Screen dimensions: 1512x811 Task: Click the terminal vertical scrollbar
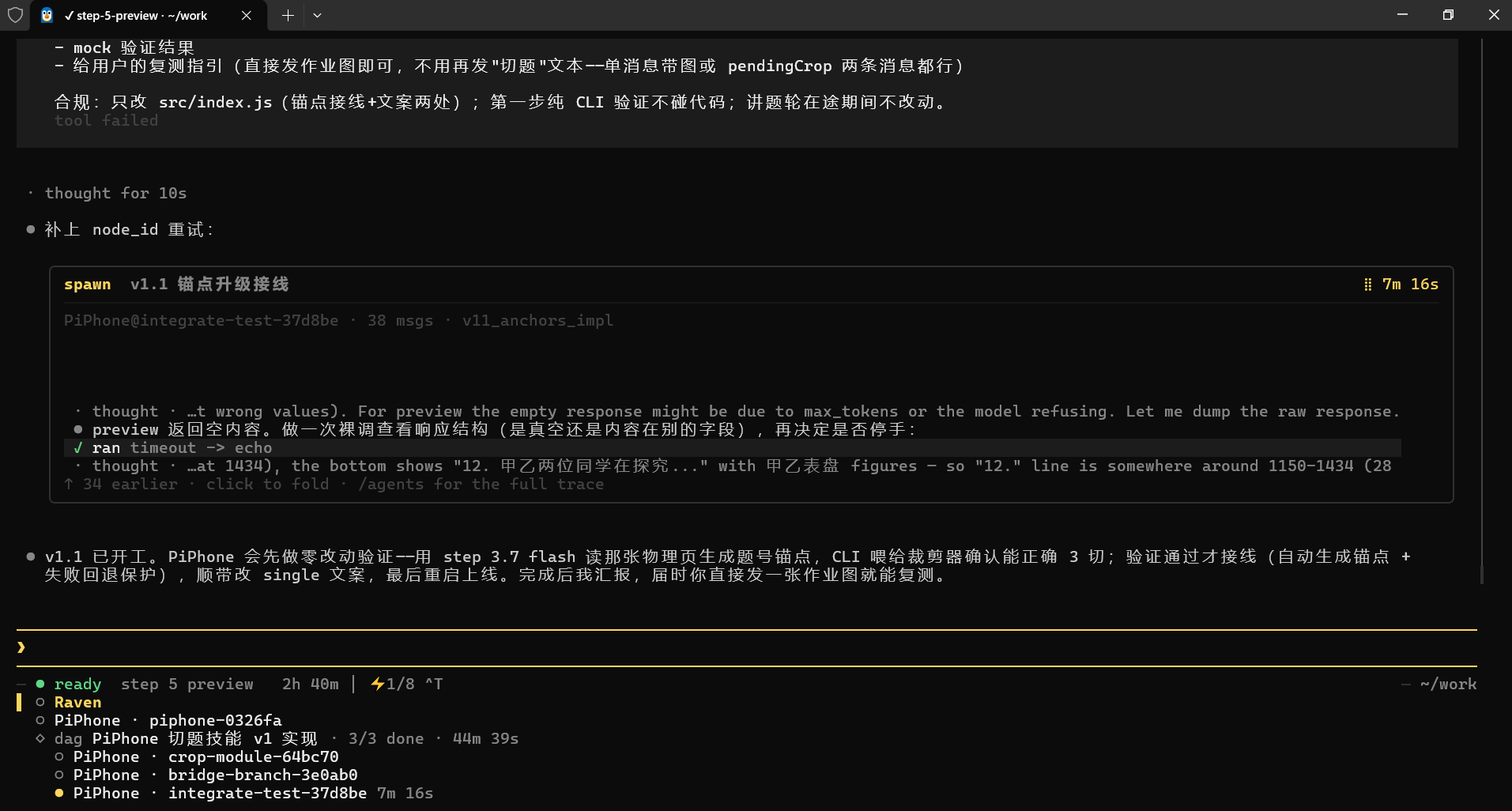coord(1482,312)
